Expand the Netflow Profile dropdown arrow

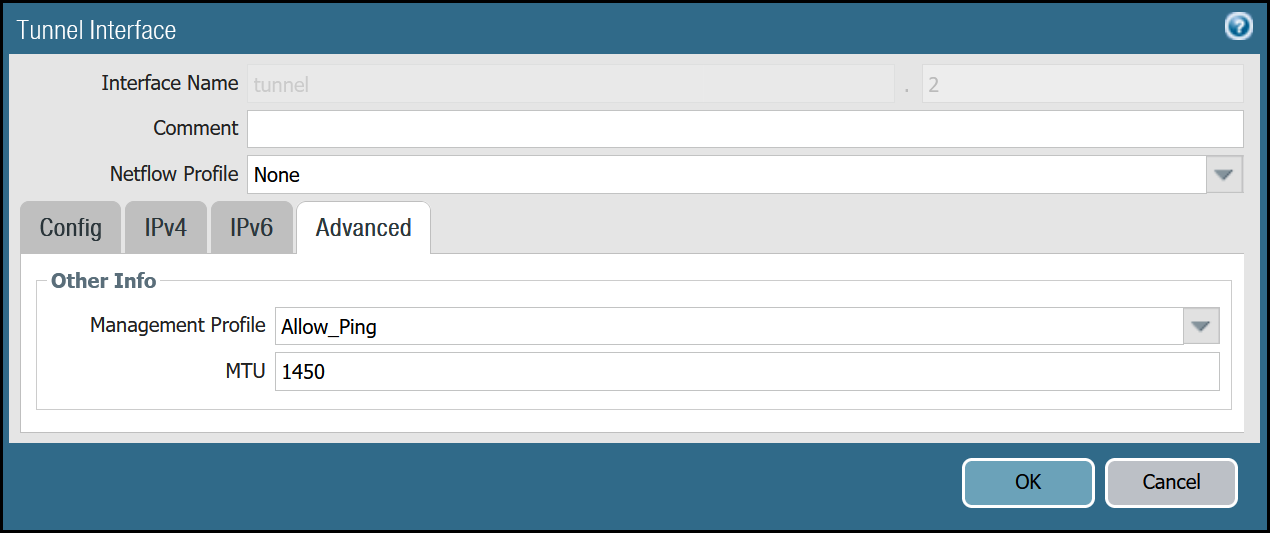click(1223, 174)
